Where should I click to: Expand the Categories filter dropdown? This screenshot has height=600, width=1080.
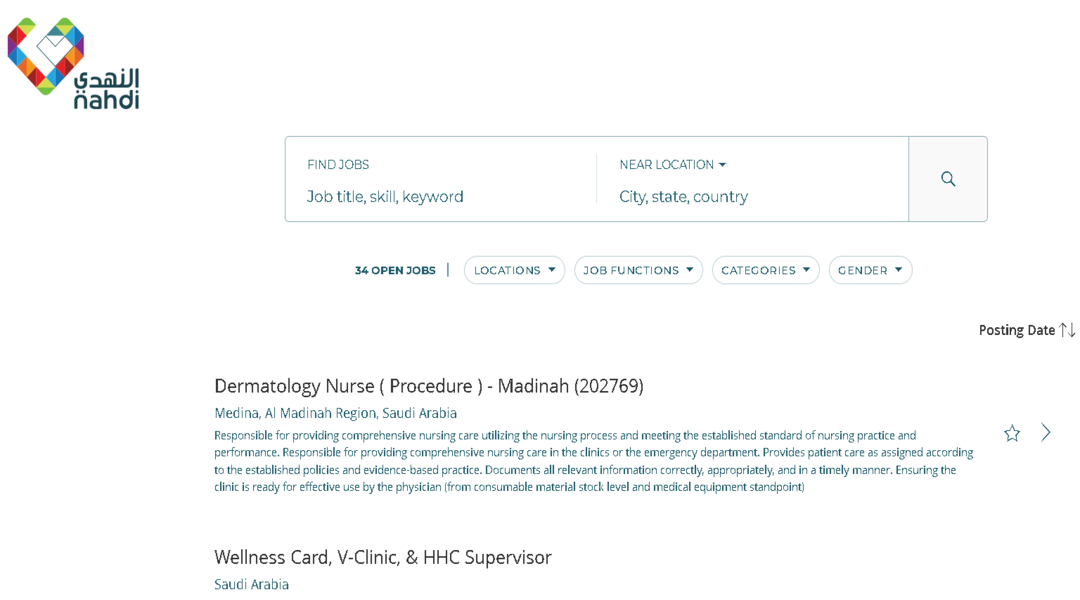pos(765,270)
